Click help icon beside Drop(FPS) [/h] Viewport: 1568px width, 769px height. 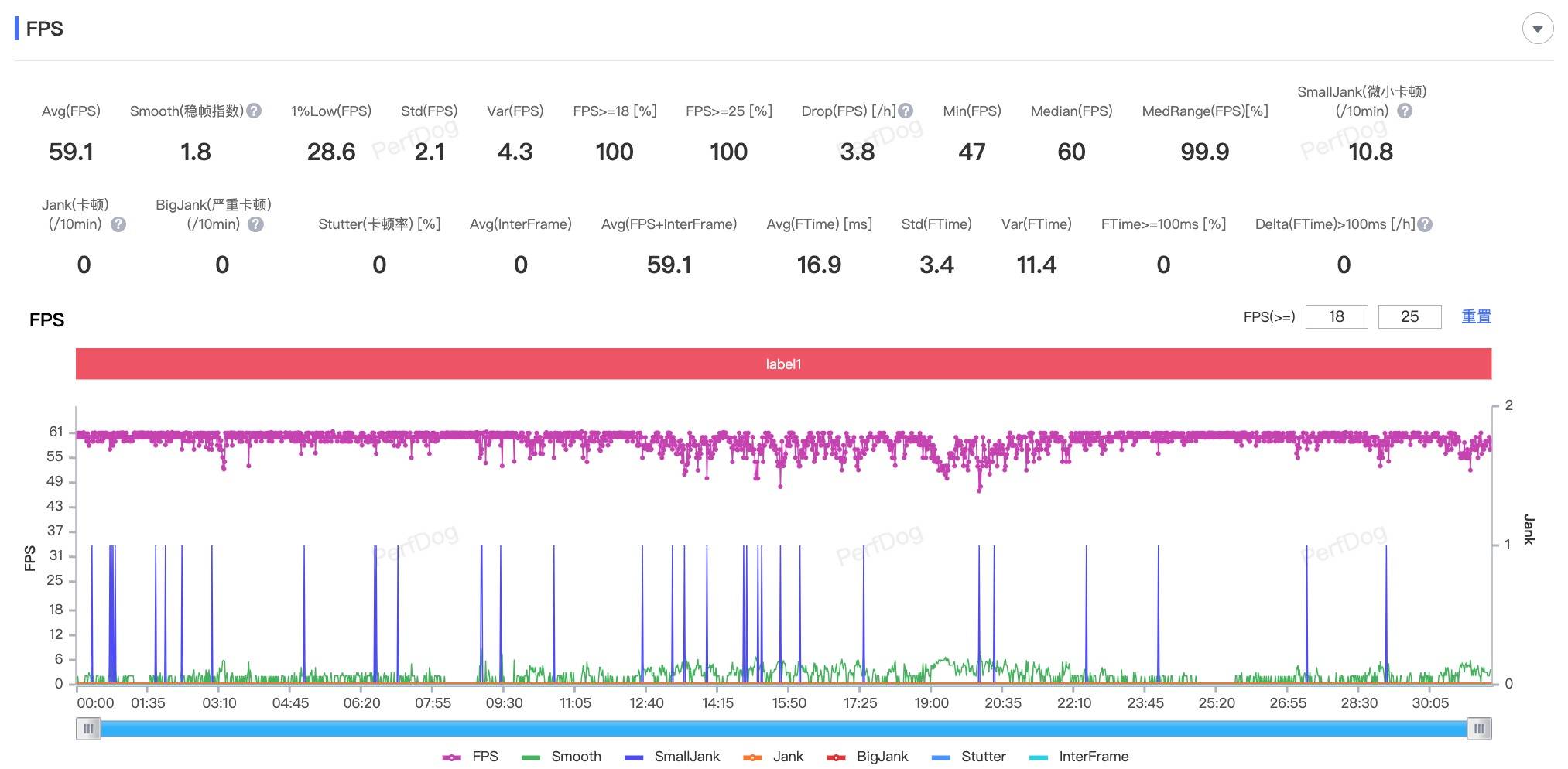906,111
